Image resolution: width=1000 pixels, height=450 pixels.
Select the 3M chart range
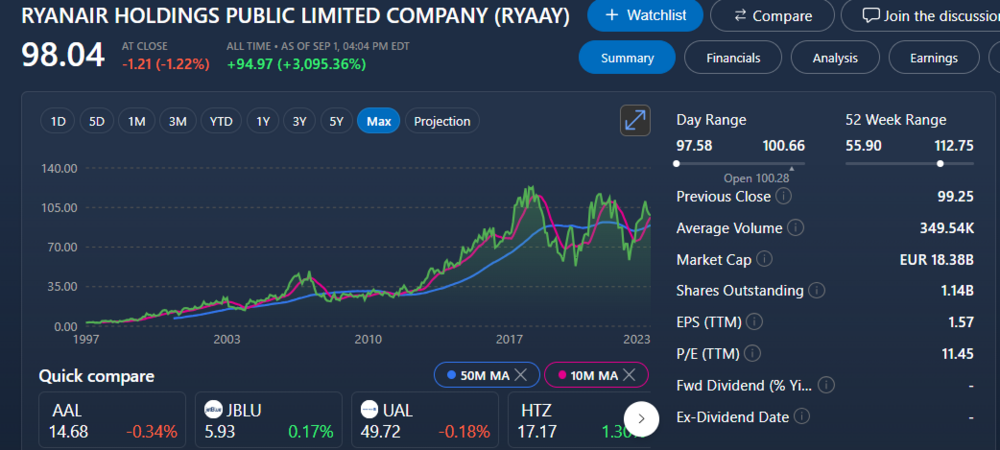pos(177,121)
